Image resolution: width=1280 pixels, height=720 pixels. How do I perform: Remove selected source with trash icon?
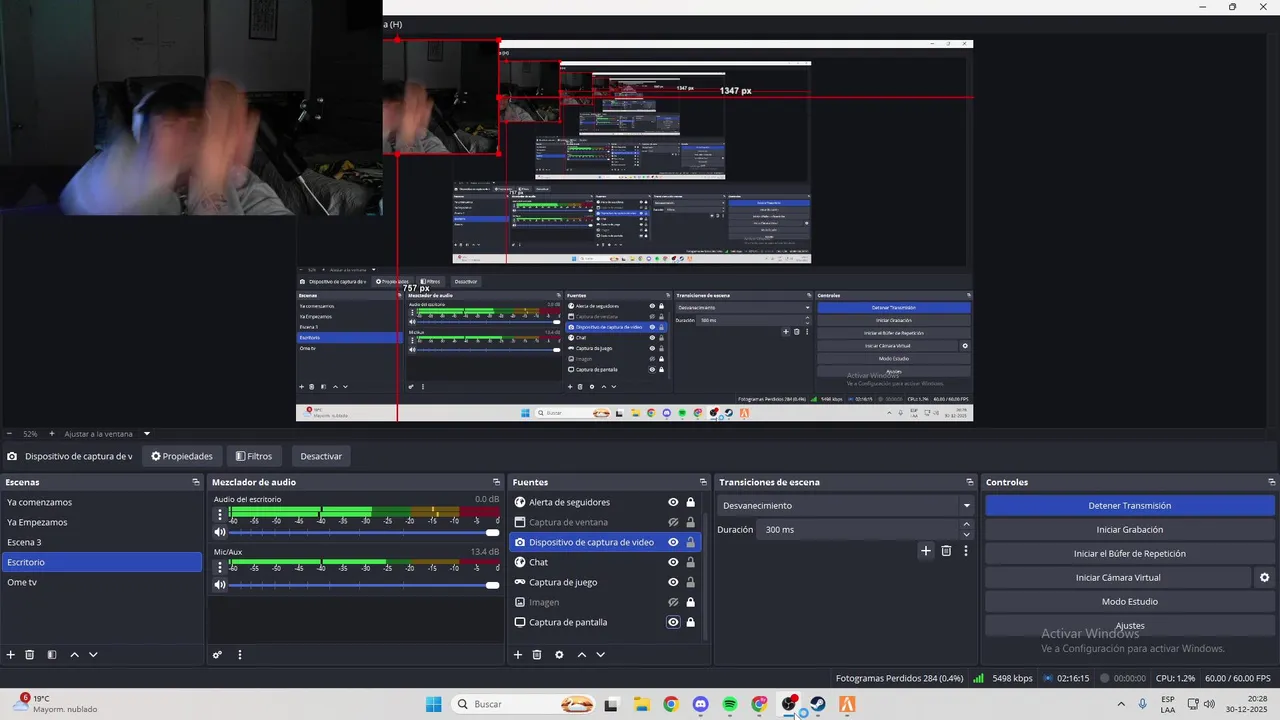tap(537, 655)
